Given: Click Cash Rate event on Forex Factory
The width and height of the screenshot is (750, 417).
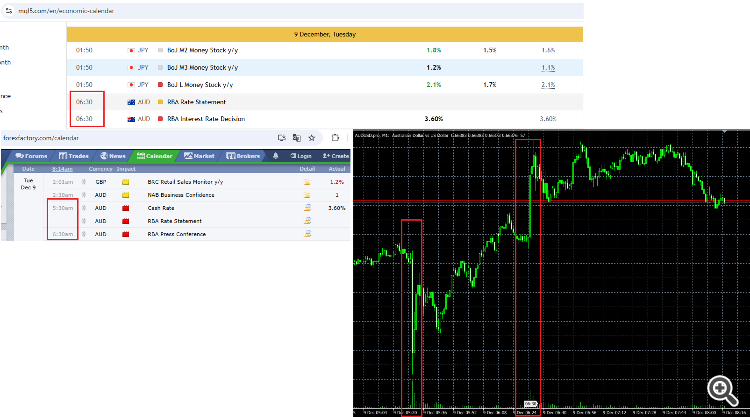Looking at the screenshot, I should coord(161,208).
